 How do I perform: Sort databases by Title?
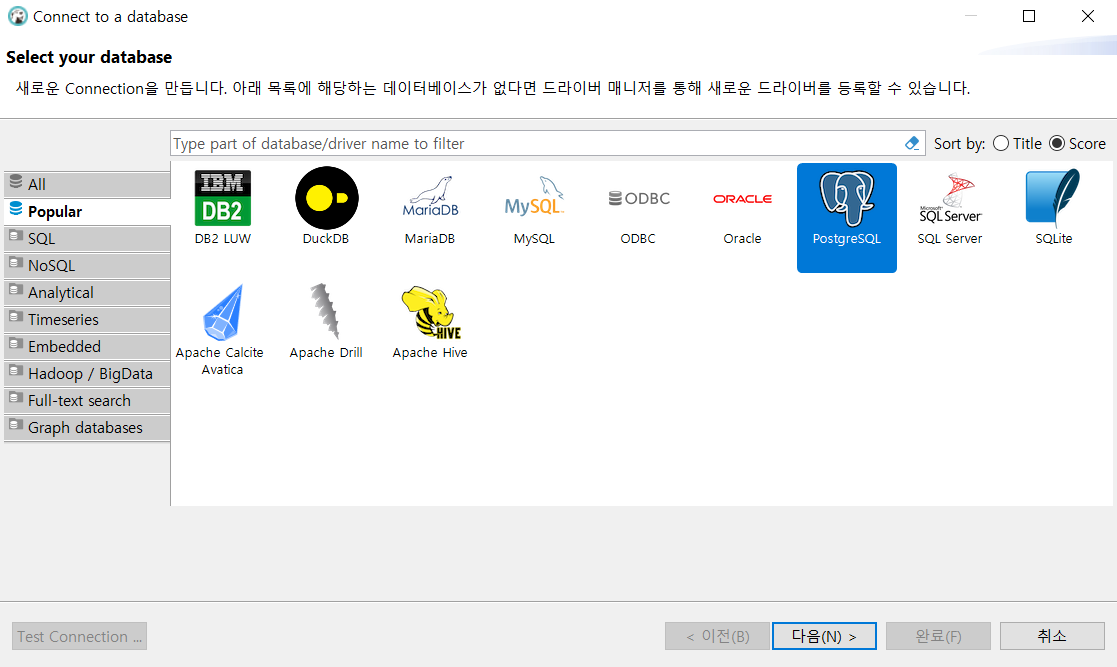coord(1017,143)
